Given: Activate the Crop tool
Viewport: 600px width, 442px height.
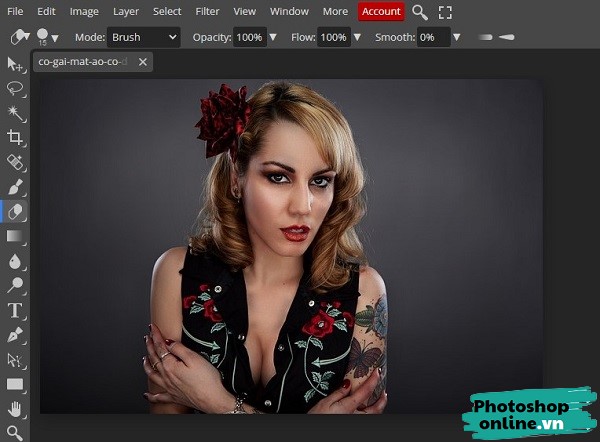Looking at the screenshot, I should [15, 138].
